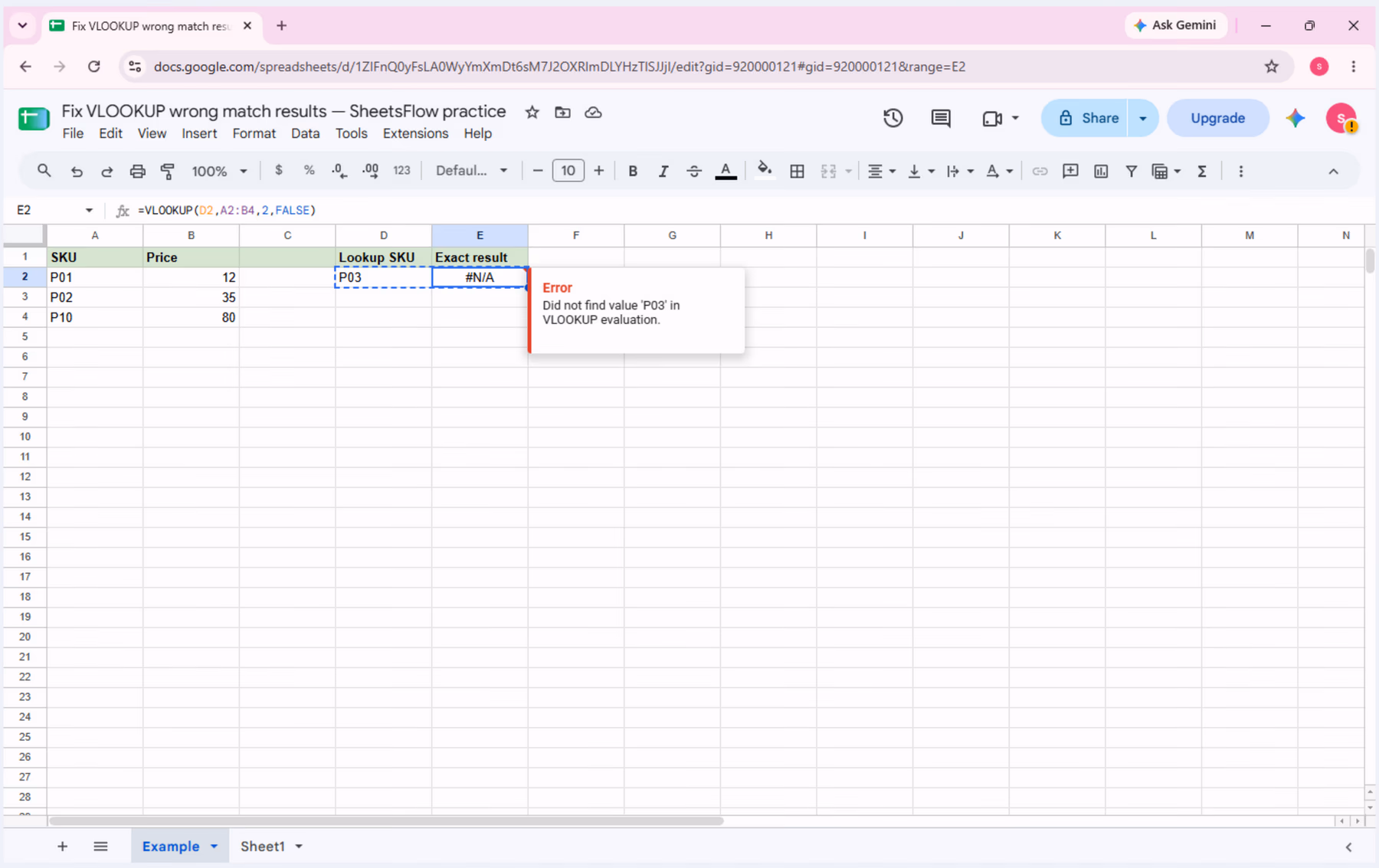Star this spreadsheet document
Screen dimensions: 1379x868
532,113
